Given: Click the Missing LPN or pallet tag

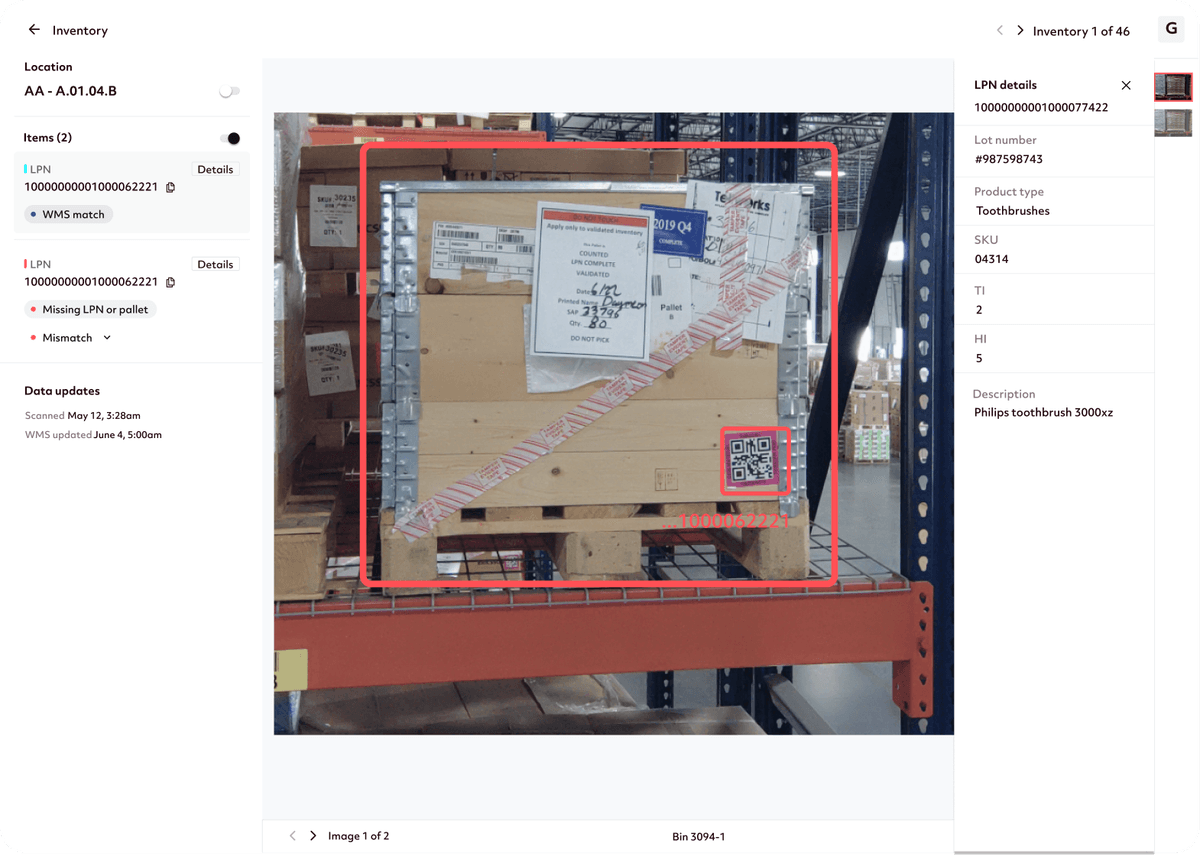Looking at the screenshot, I should pos(91,310).
